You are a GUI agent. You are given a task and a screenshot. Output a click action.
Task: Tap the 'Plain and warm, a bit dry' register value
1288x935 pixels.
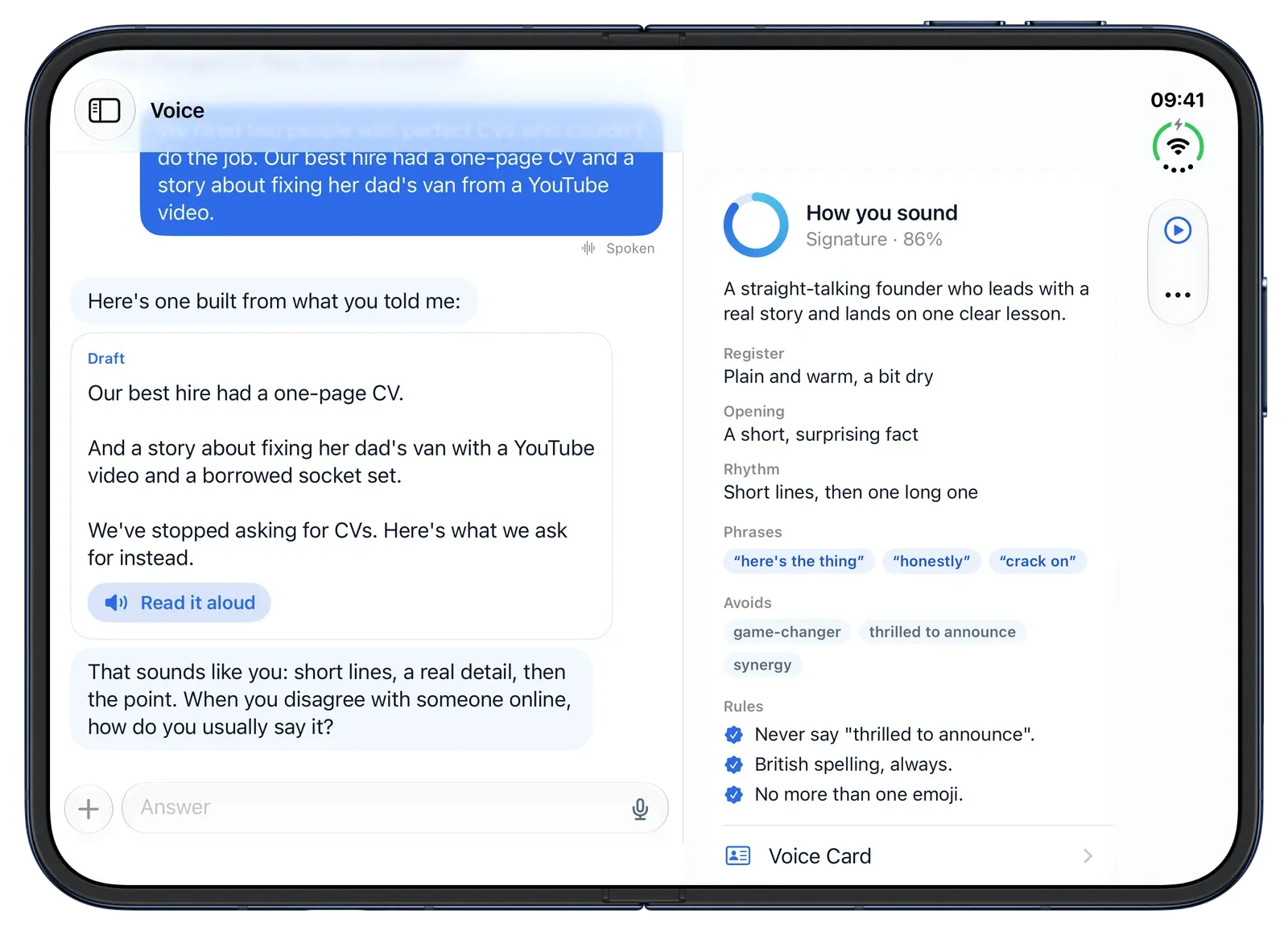pos(828,377)
